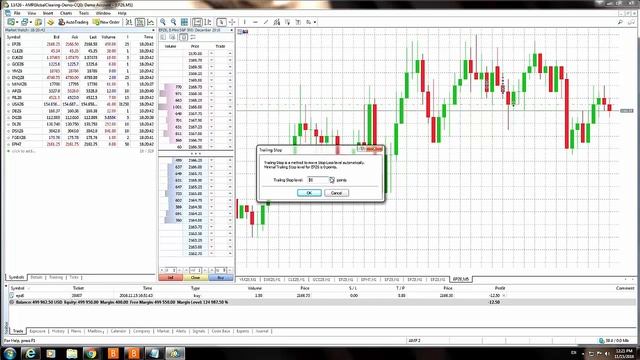The width and height of the screenshot is (640, 360).
Task: Switch to the Journal tab in Toolbox
Action: click(262, 331)
